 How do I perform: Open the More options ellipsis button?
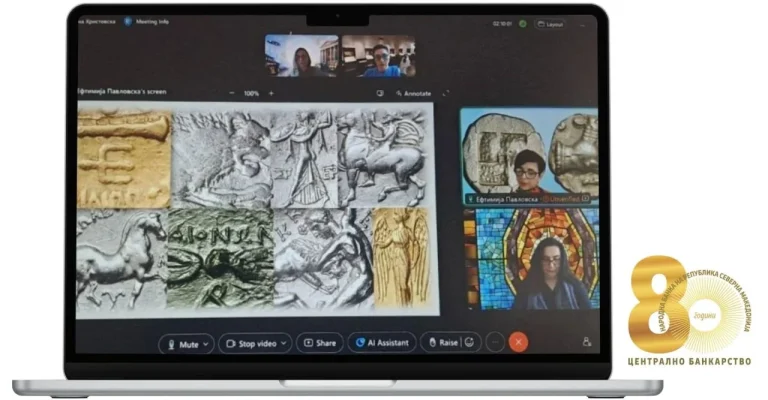point(495,342)
